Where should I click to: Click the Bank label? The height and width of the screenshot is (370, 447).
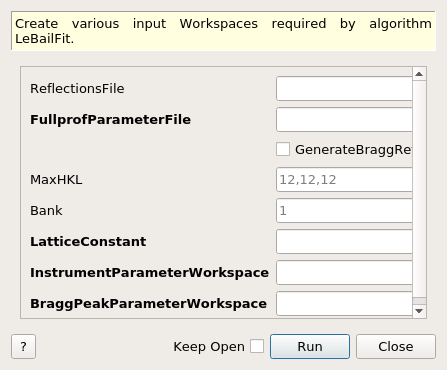tap(46, 211)
